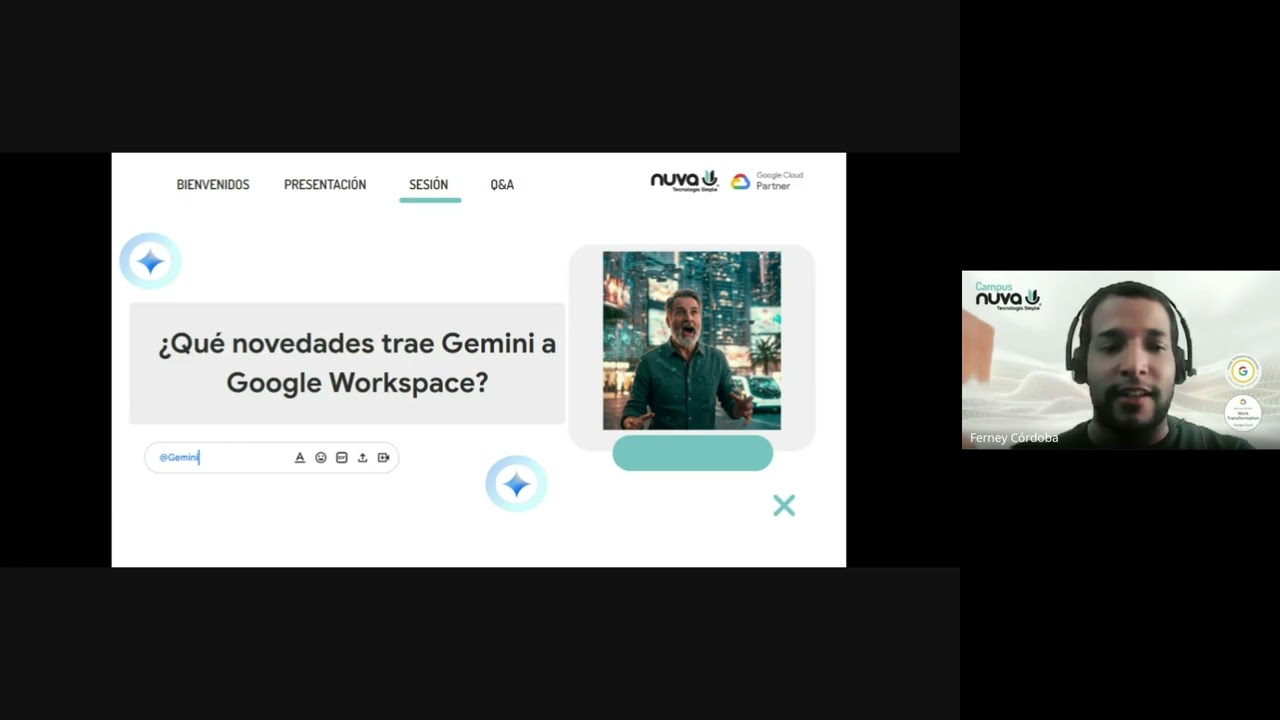Click the '¿Qué novedades trae Gemini' title
Viewport: 1280px width, 720px height.
(357, 363)
